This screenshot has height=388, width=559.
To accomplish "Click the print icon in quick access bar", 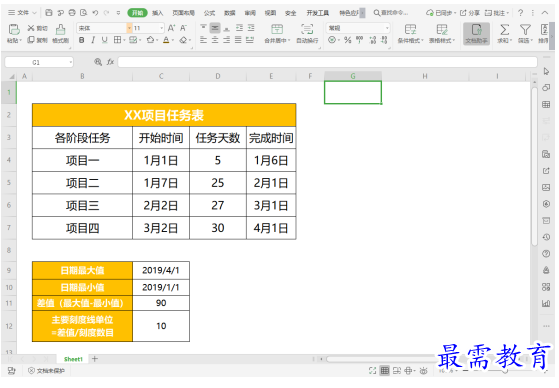I will point(72,13).
